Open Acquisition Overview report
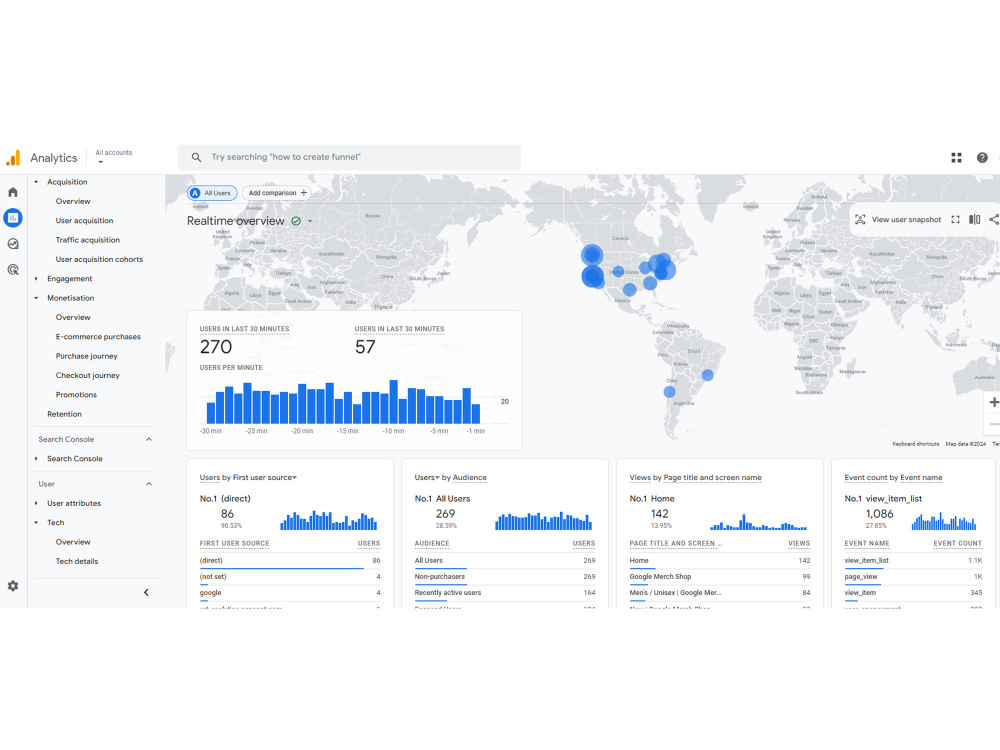1000x750 pixels. tap(73, 202)
